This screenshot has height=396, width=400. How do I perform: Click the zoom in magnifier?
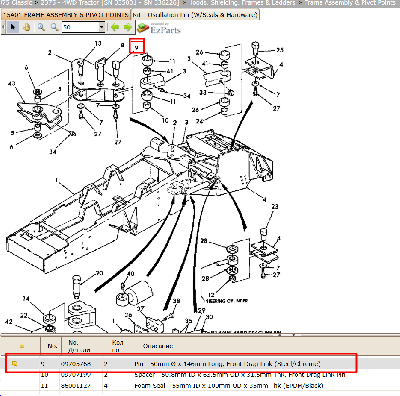tap(41, 27)
